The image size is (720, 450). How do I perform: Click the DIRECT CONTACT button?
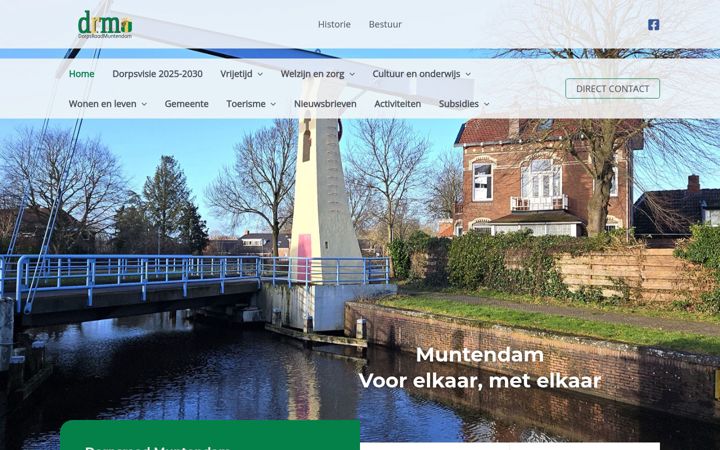(613, 89)
